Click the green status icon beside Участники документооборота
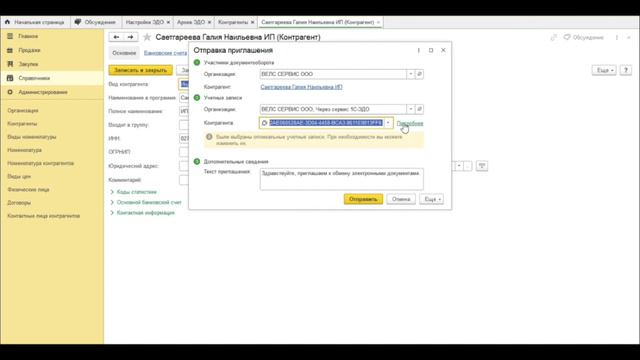Screen dimensions: 640x360 197,62
